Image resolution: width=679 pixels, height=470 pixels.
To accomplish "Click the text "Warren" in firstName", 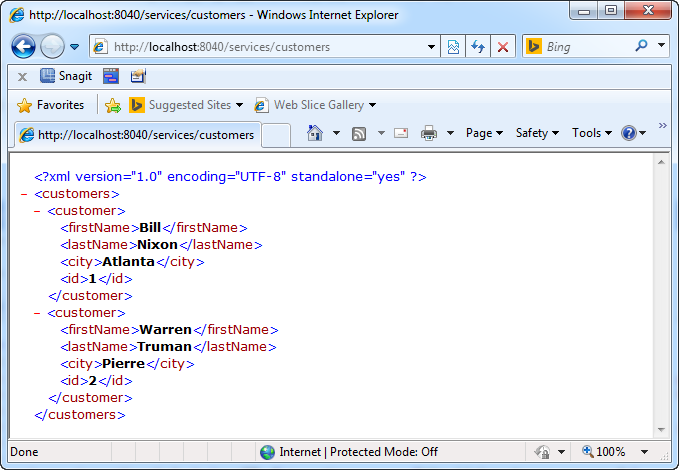I will point(165,330).
